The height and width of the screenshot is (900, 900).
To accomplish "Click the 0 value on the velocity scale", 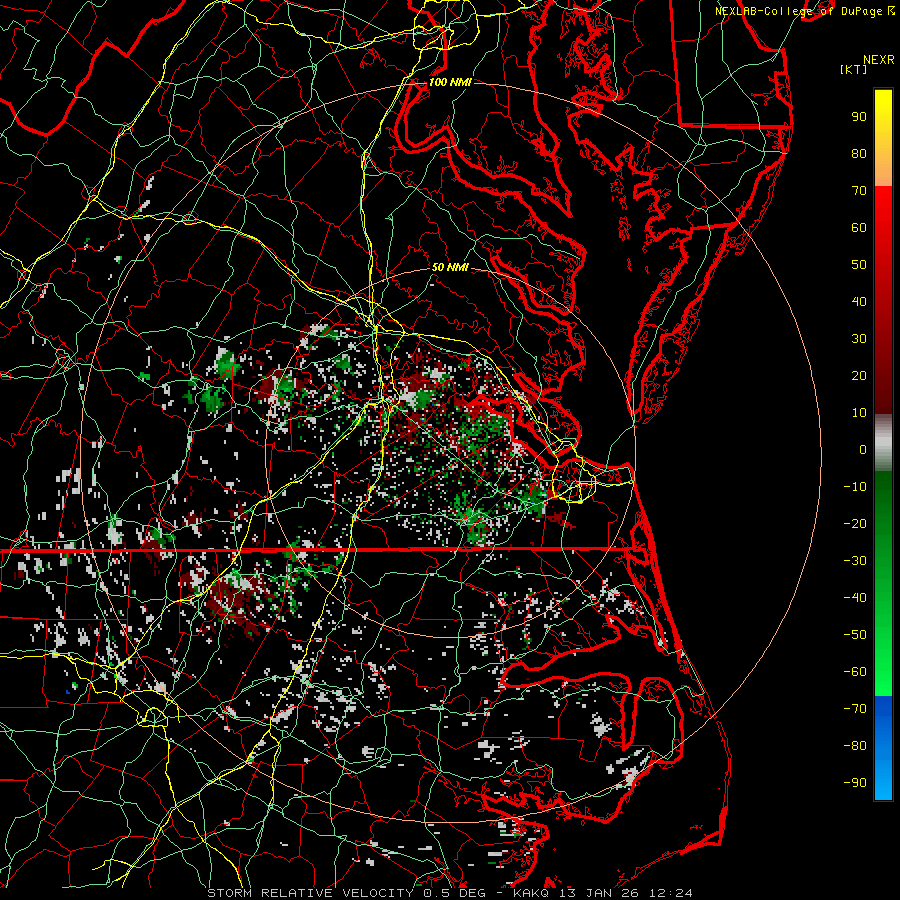I will pos(863,450).
